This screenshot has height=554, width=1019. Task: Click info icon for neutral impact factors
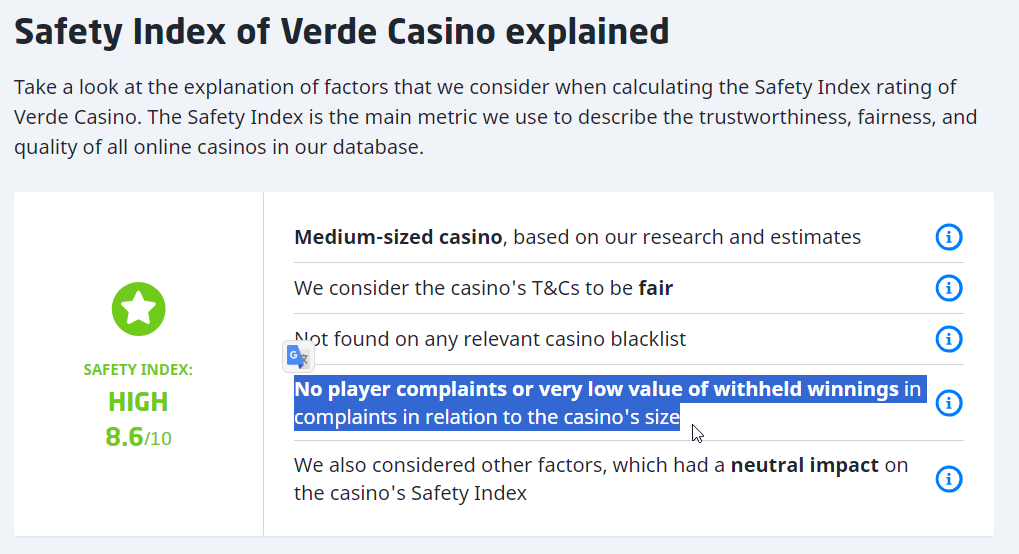(948, 479)
